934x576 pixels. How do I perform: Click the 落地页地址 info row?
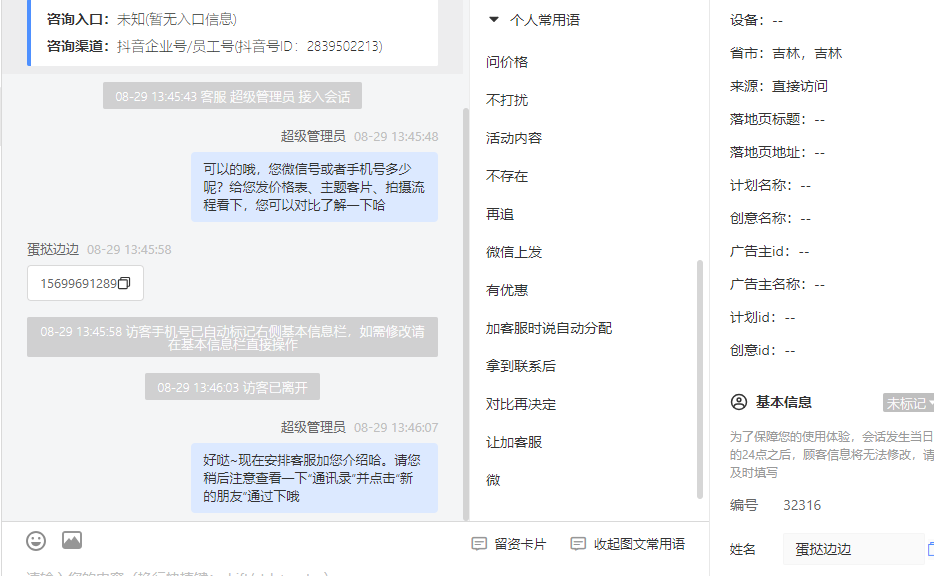(x=777, y=153)
